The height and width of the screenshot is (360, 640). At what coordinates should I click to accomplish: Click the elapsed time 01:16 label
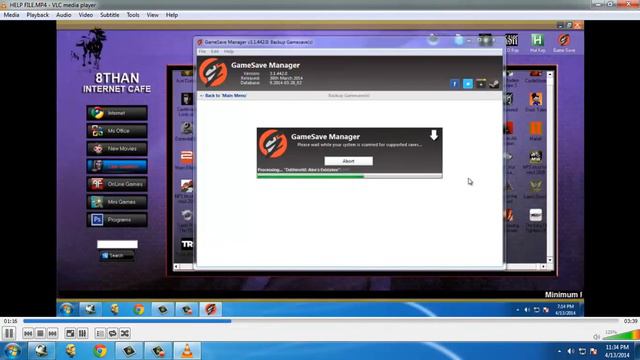(11, 321)
